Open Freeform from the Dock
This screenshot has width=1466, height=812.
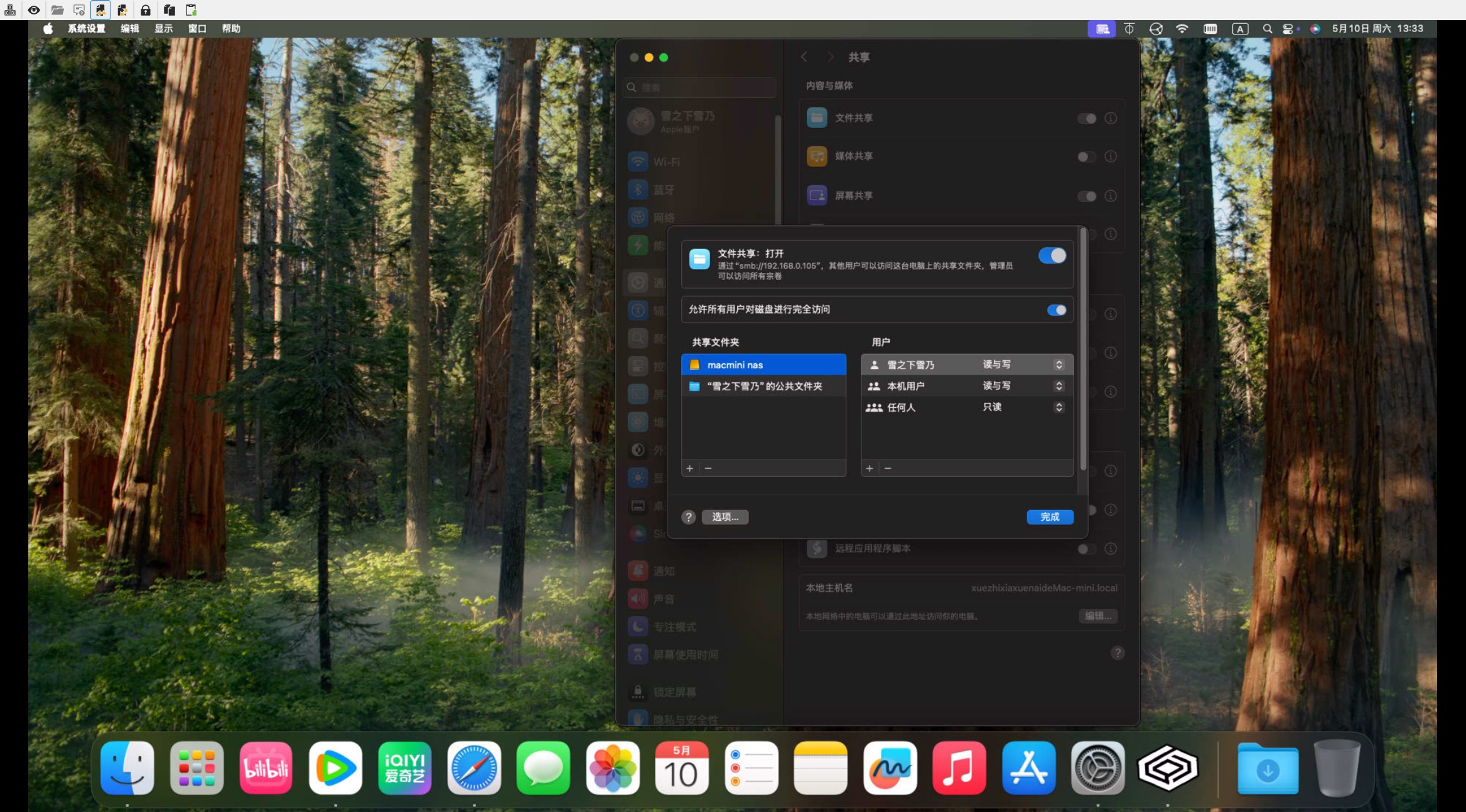(890, 768)
